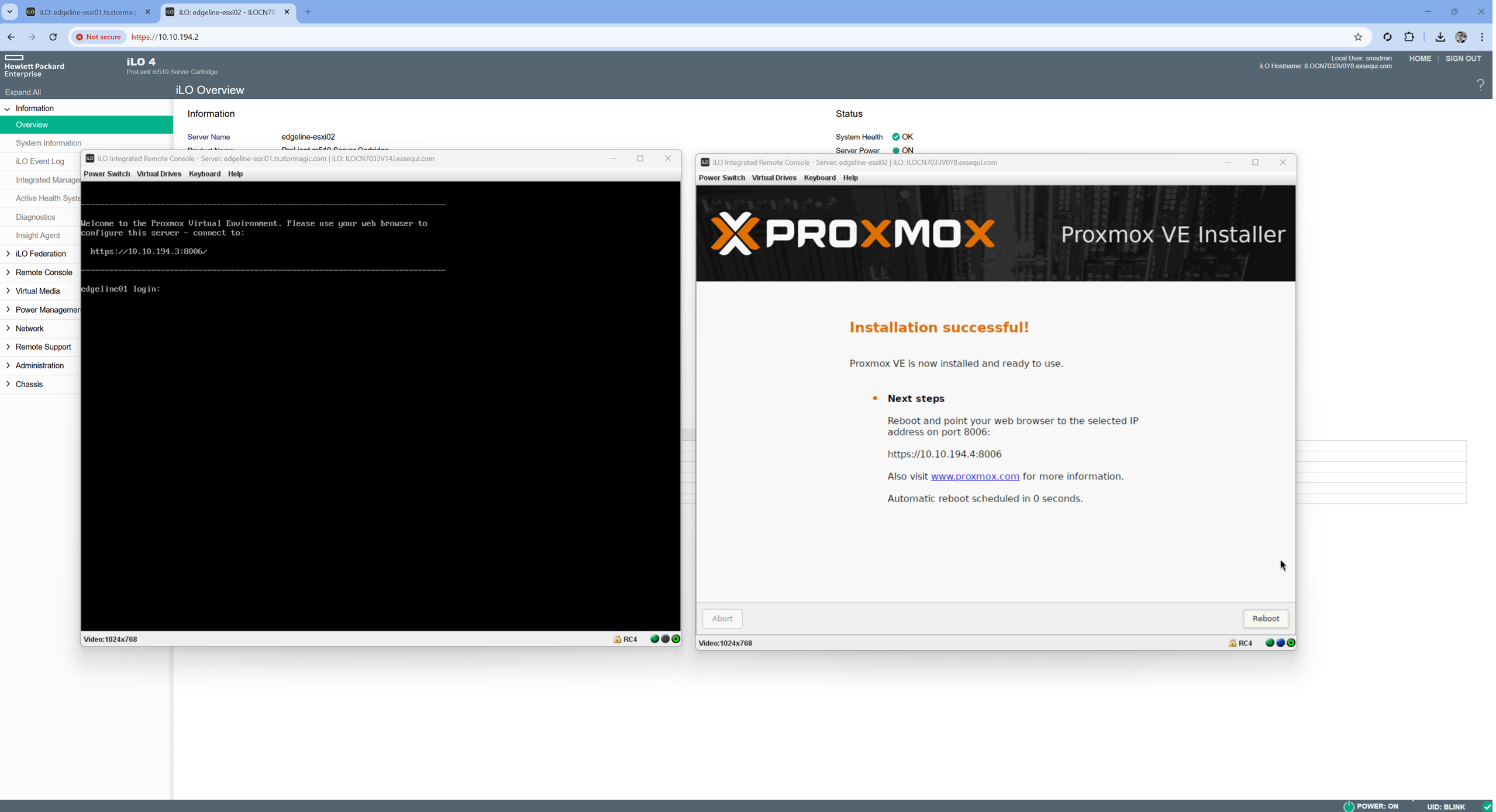Screen dimensions: 1496x812
Task: Switch to the edgeline-esxi01 browser tab
Action: (x=88, y=12)
